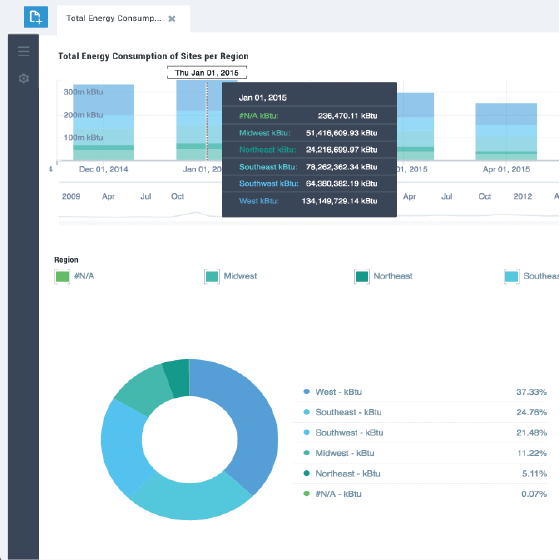Click the Southwest - kBtu legend dot

(306, 432)
